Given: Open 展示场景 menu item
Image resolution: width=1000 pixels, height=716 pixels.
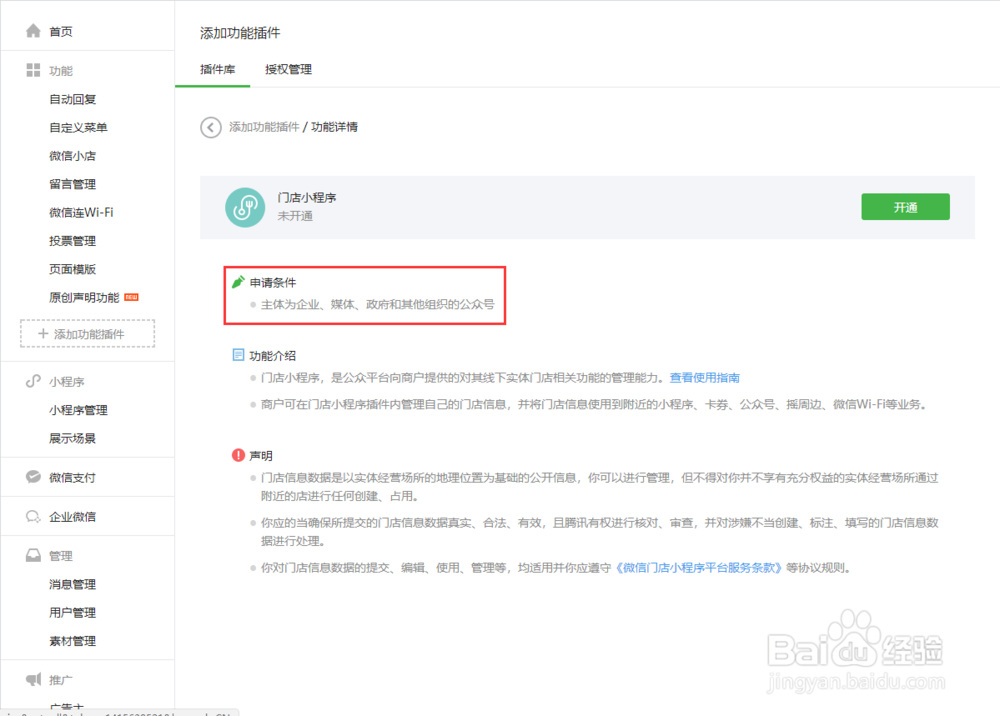Looking at the screenshot, I should pyautogui.click(x=73, y=438).
